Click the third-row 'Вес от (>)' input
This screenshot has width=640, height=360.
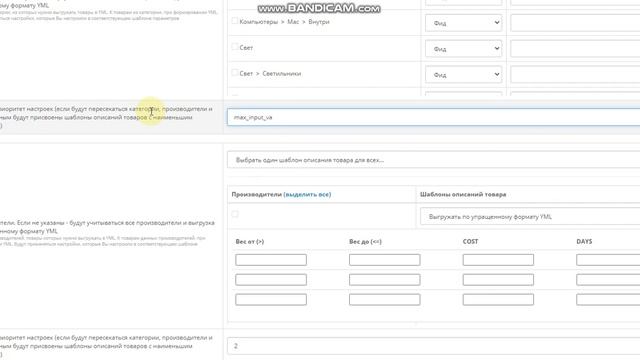tap(271, 300)
